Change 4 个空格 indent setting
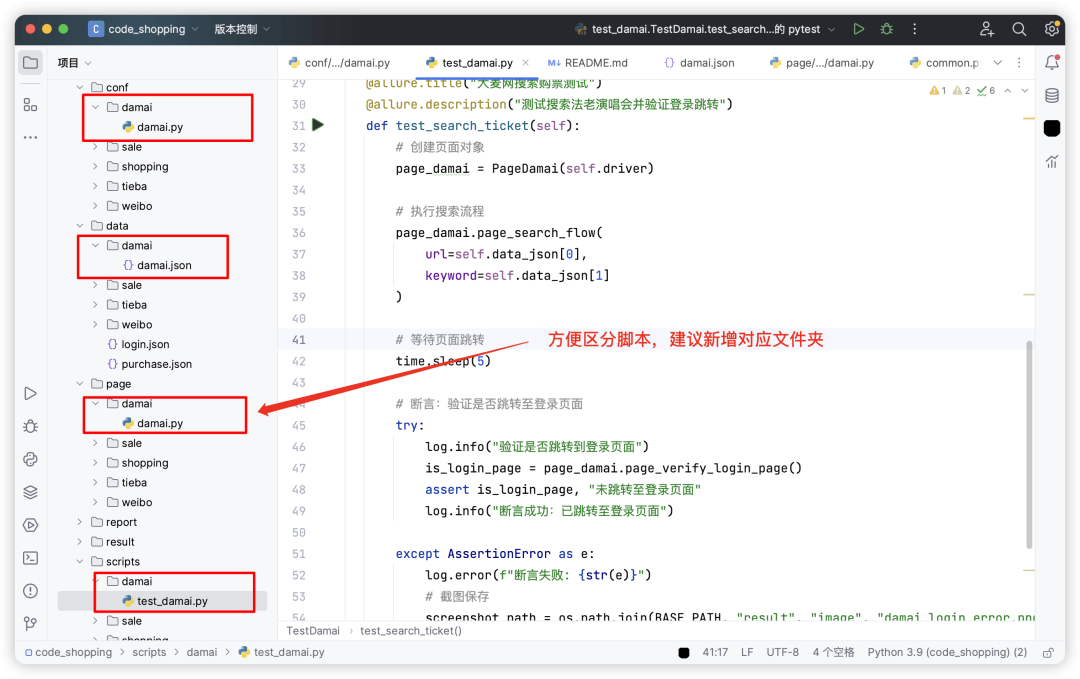Viewport: 1080px width, 679px height. click(833, 652)
